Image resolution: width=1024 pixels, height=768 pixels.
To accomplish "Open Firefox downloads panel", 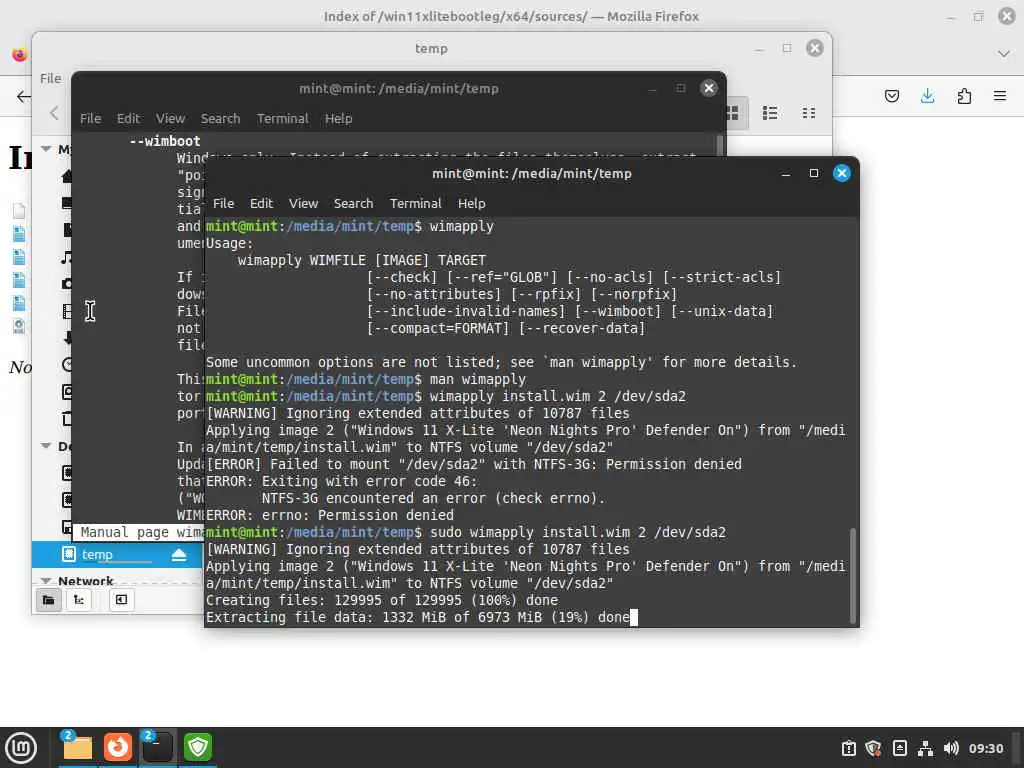I will pos(927,97).
